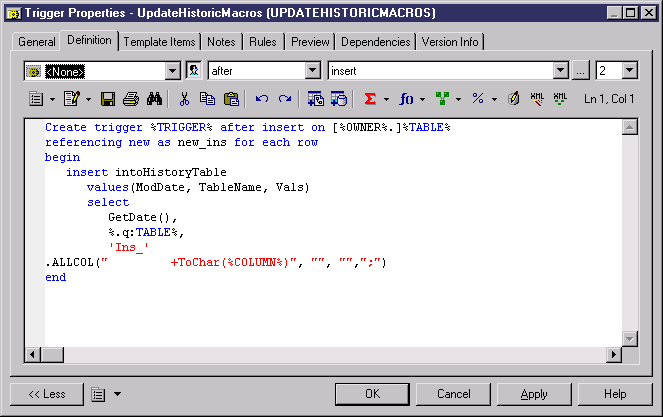
Task: Click the Apply button
Action: 534,394
